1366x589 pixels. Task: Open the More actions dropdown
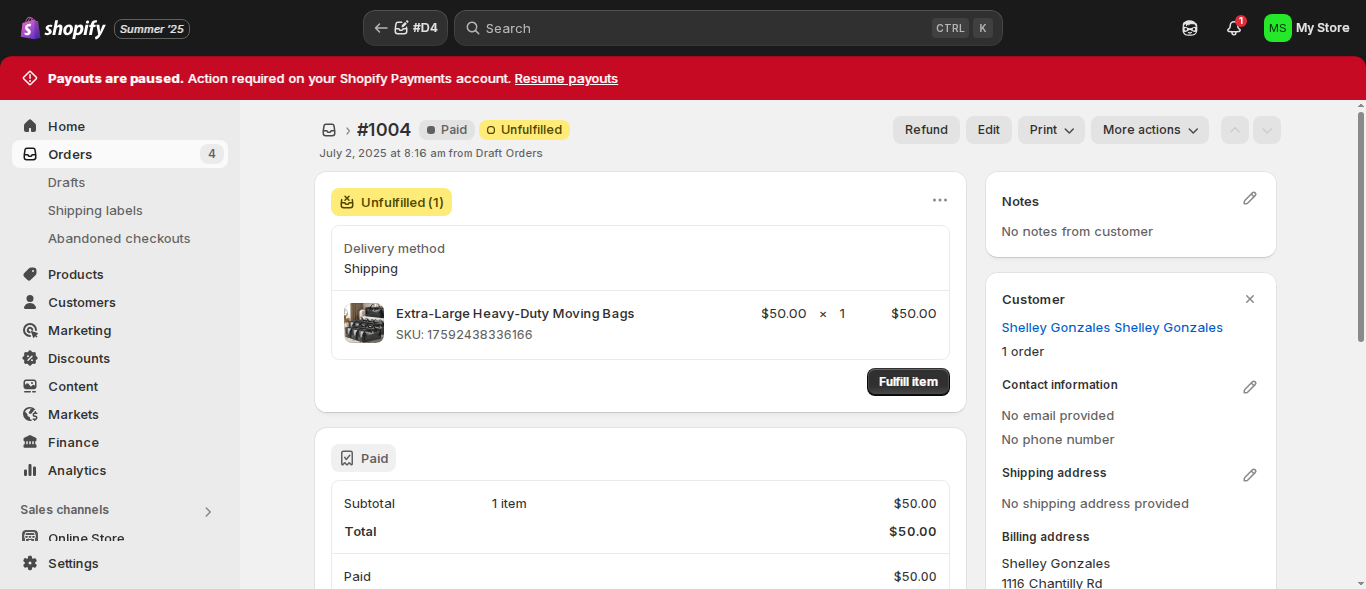(x=1150, y=130)
